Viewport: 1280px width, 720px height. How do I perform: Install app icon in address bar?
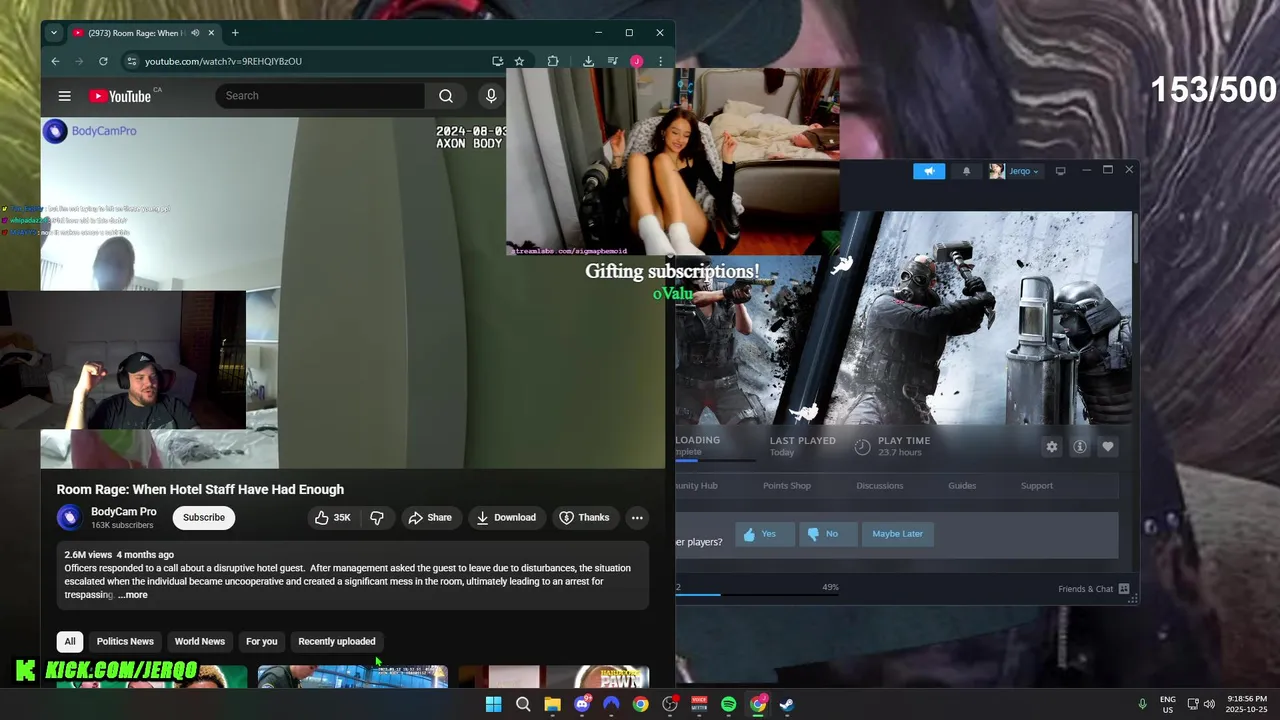click(x=497, y=61)
